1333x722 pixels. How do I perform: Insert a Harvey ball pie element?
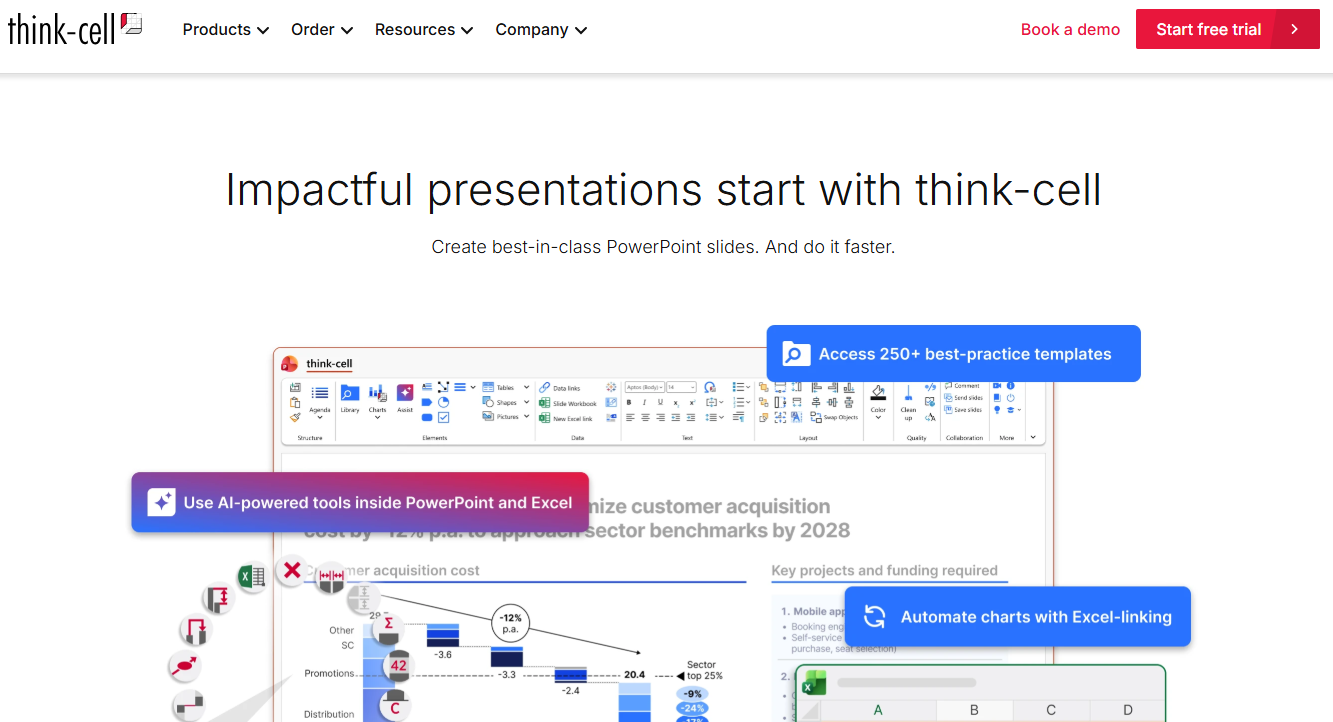tap(443, 402)
